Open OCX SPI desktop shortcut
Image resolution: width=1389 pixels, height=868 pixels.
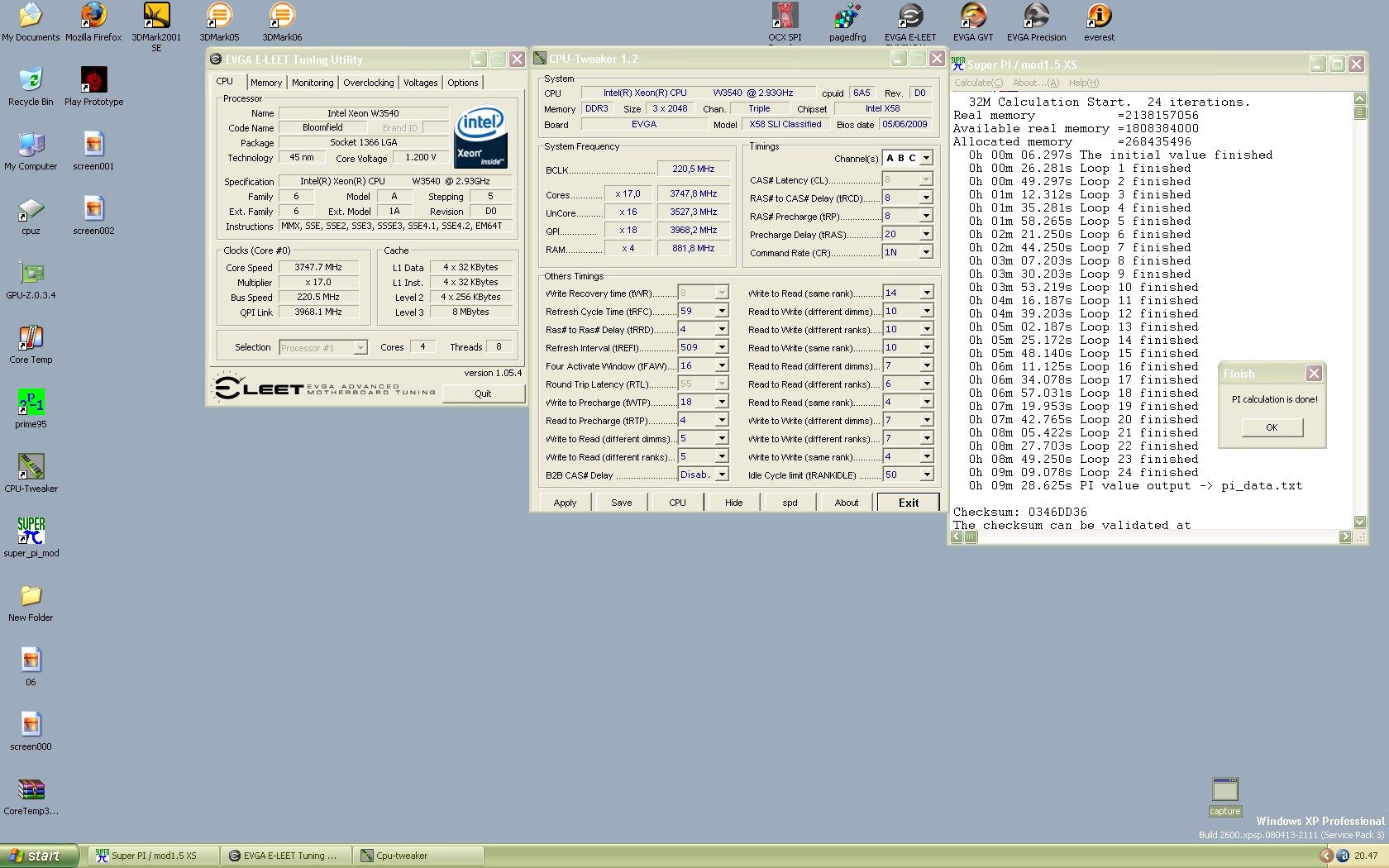pos(785,21)
